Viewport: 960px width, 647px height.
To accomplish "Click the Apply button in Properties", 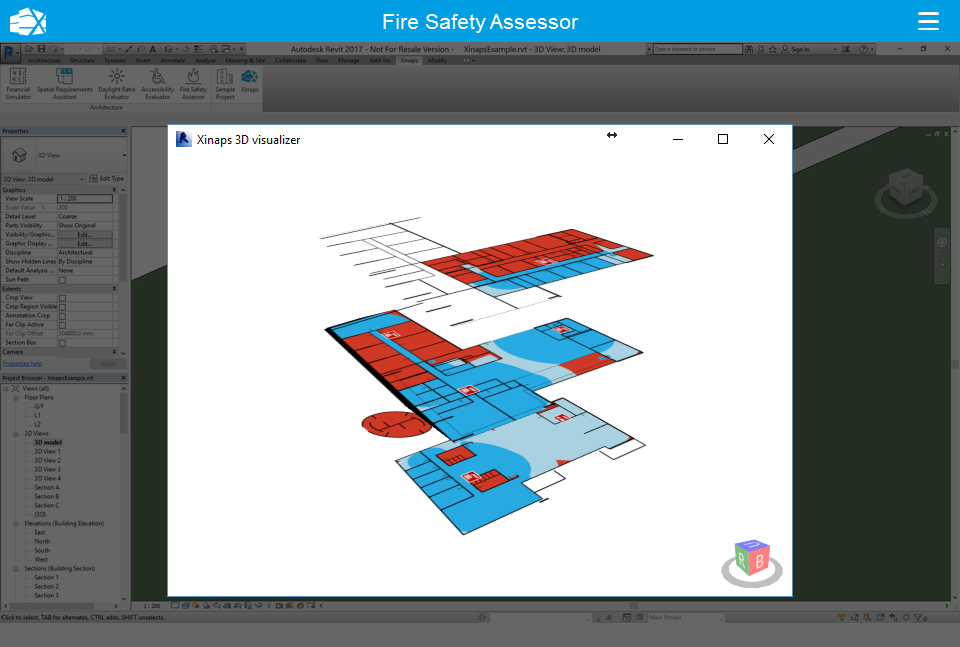I will tap(108, 364).
